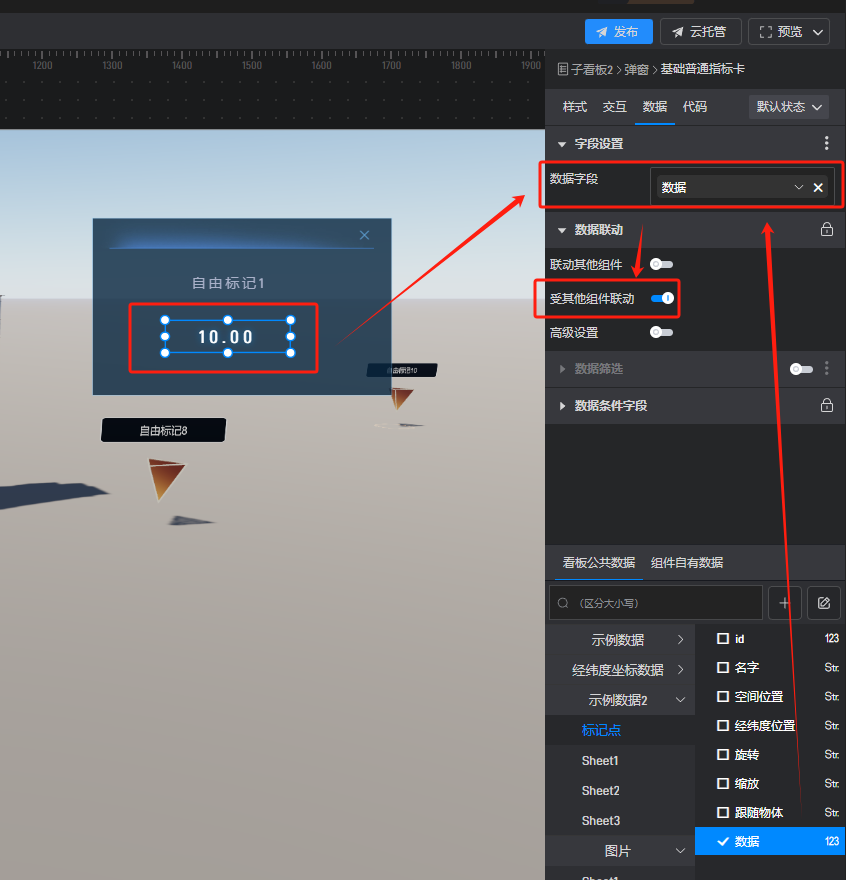This screenshot has height=880, width=846.
Task: Click the 自由标记8 label in scene
Action: pos(163,430)
